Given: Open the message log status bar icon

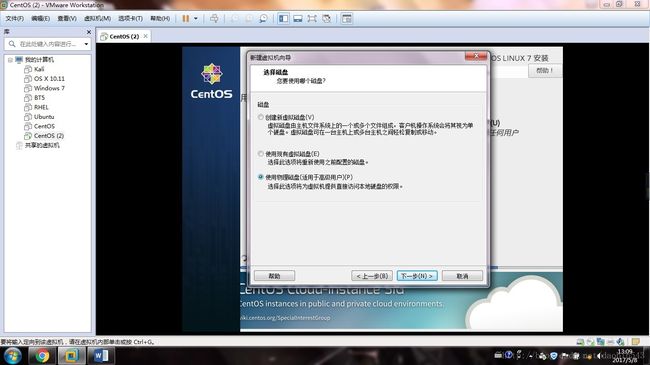Looking at the screenshot, I should coord(635,342).
